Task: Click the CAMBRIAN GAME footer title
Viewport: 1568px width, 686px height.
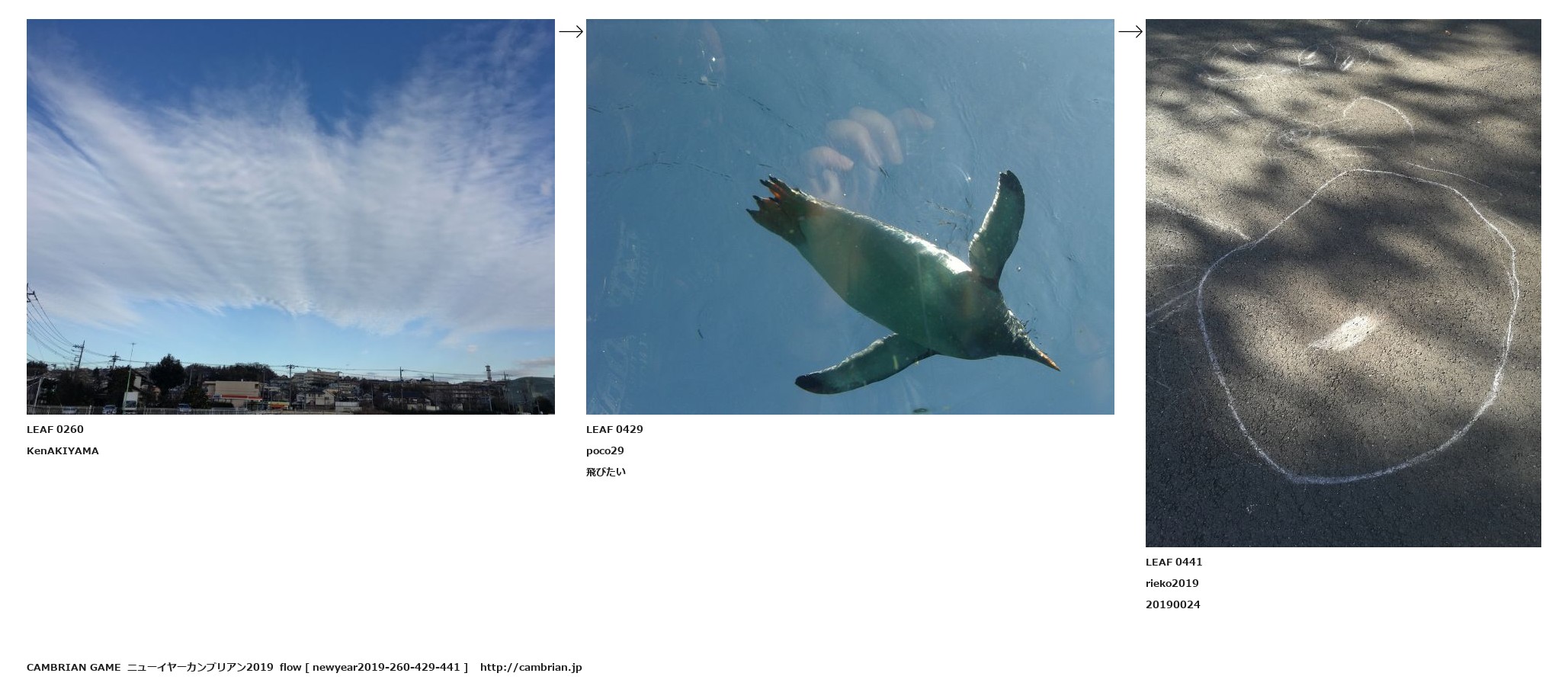Action: coord(73,667)
